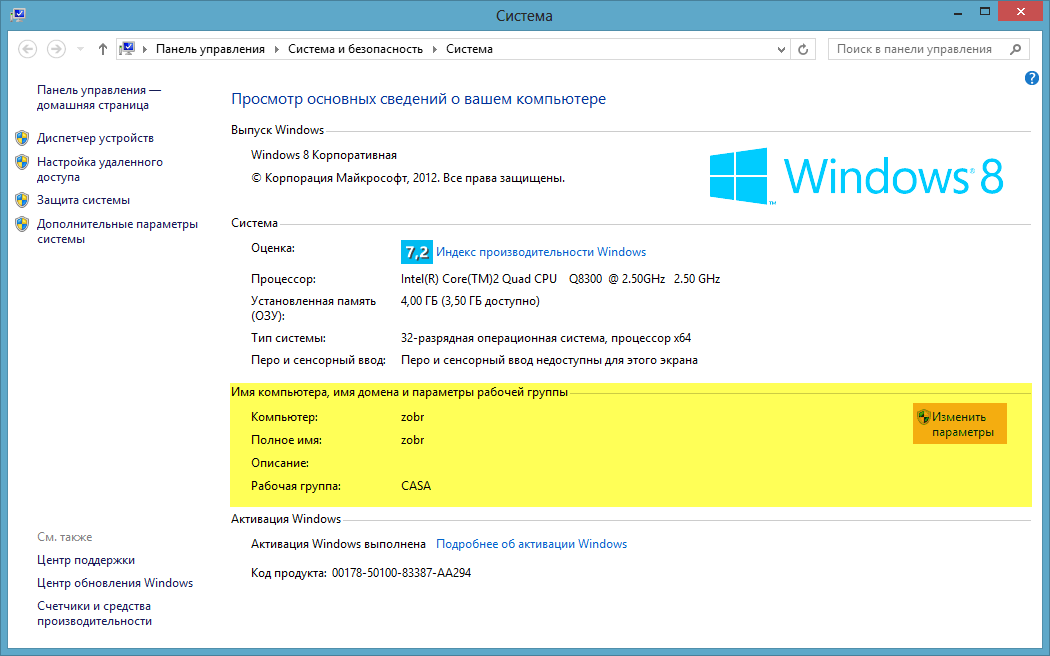The width and height of the screenshot is (1050, 656).
Task: Click full name zobr beside Полное имя
Action: click(412, 440)
